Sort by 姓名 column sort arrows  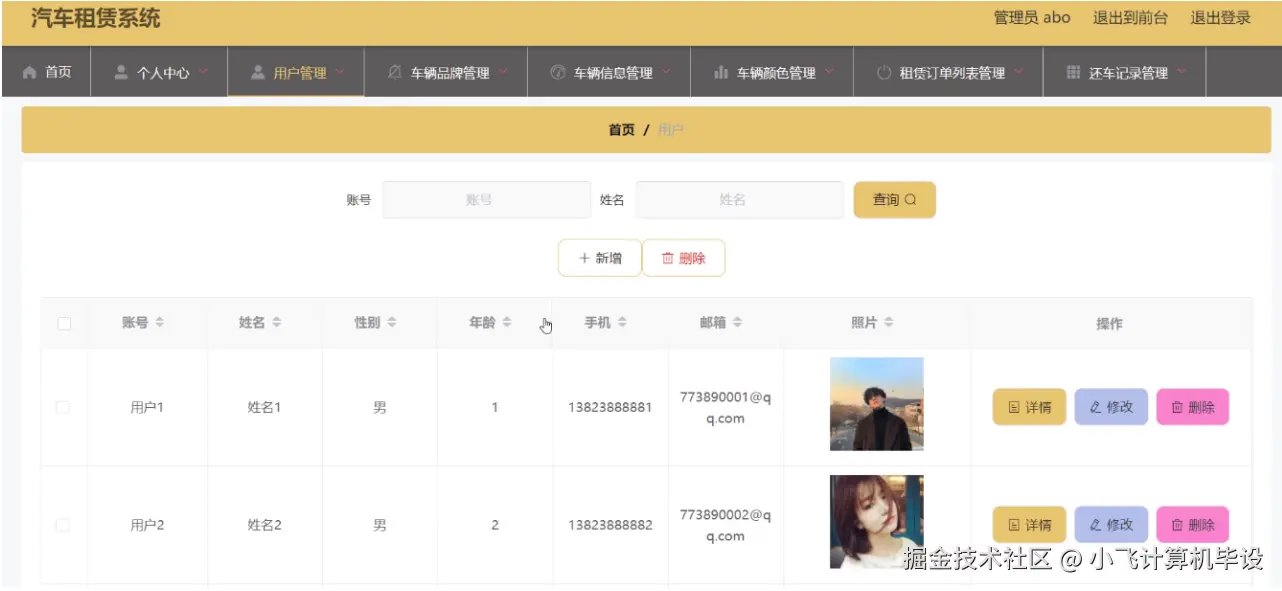(277, 323)
